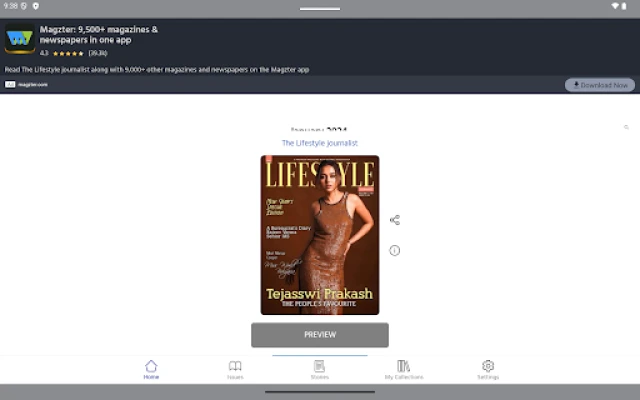Image resolution: width=640 pixels, height=400 pixels.
Task: Tap the bottom gesture navigation bar
Action: coord(319,392)
